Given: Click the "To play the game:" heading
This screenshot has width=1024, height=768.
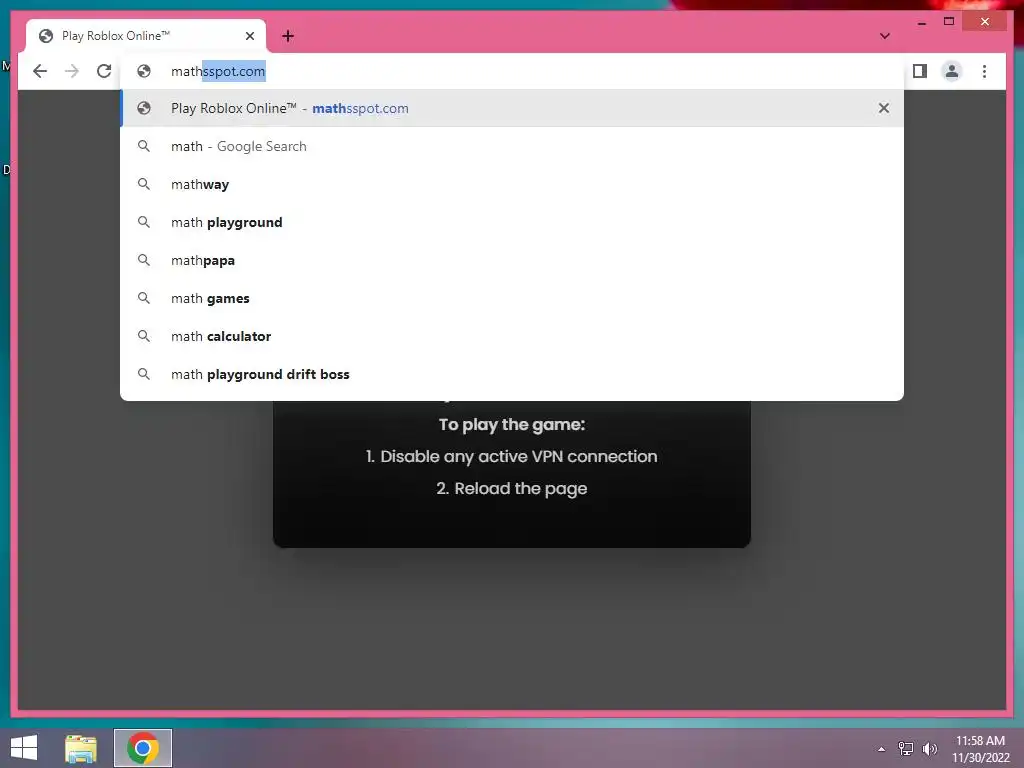Looking at the screenshot, I should (x=511, y=424).
